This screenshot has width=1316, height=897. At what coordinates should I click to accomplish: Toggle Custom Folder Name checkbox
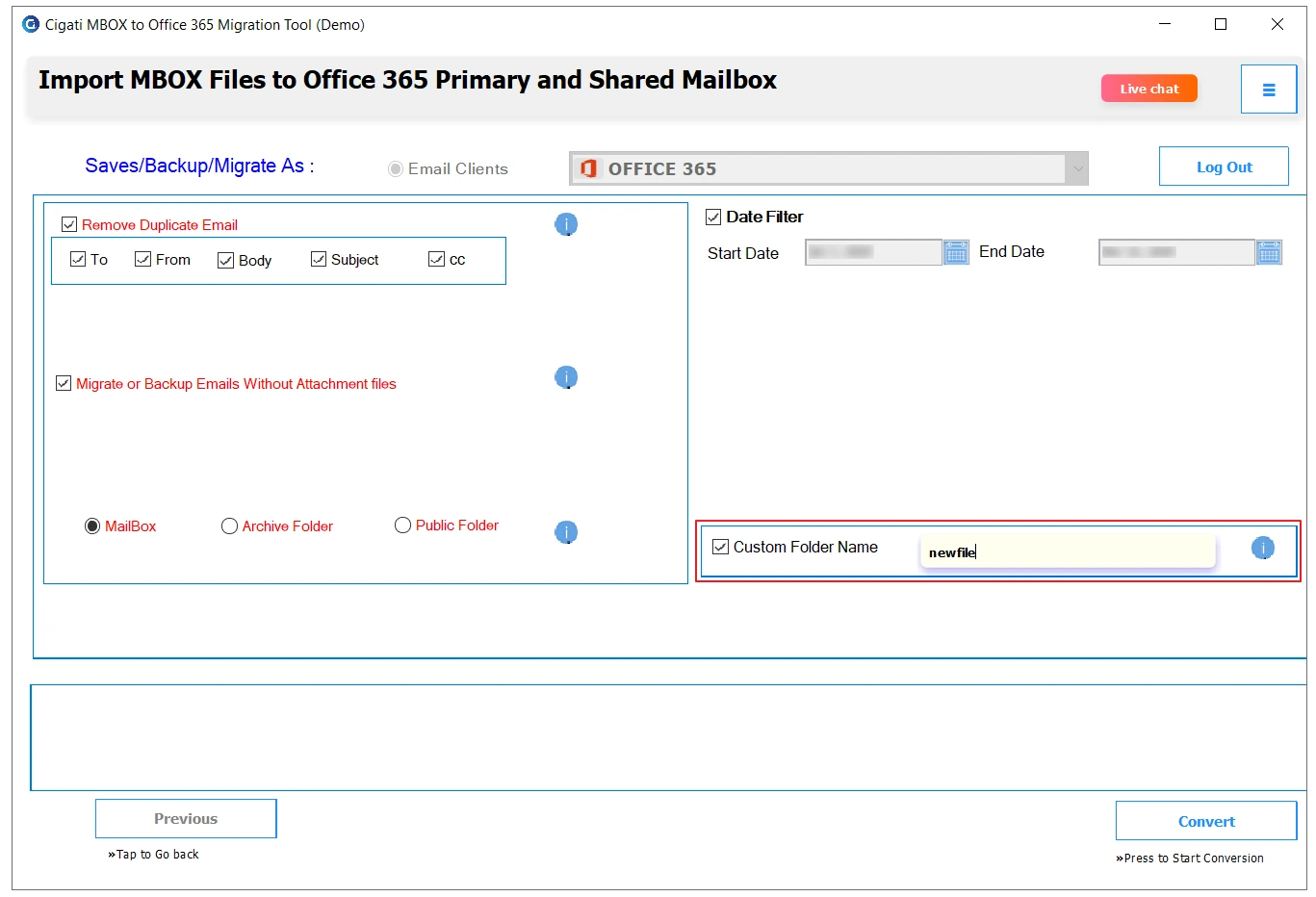tap(720, 547)
